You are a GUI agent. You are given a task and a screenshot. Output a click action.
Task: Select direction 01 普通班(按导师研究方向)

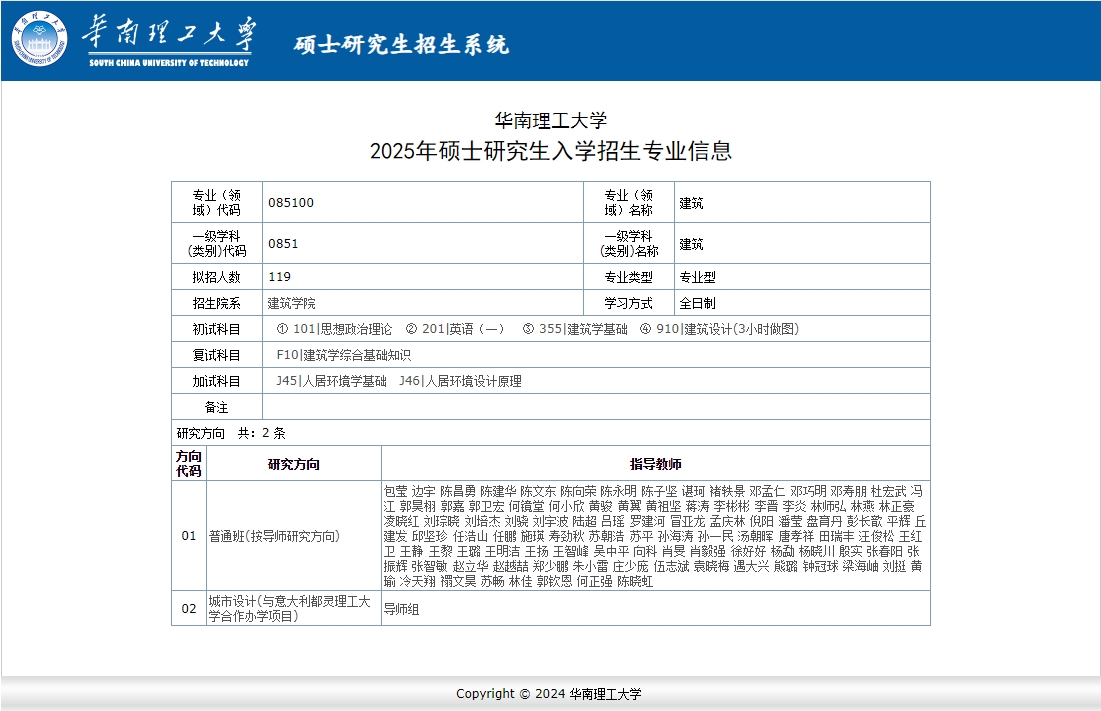pos(274,536)
